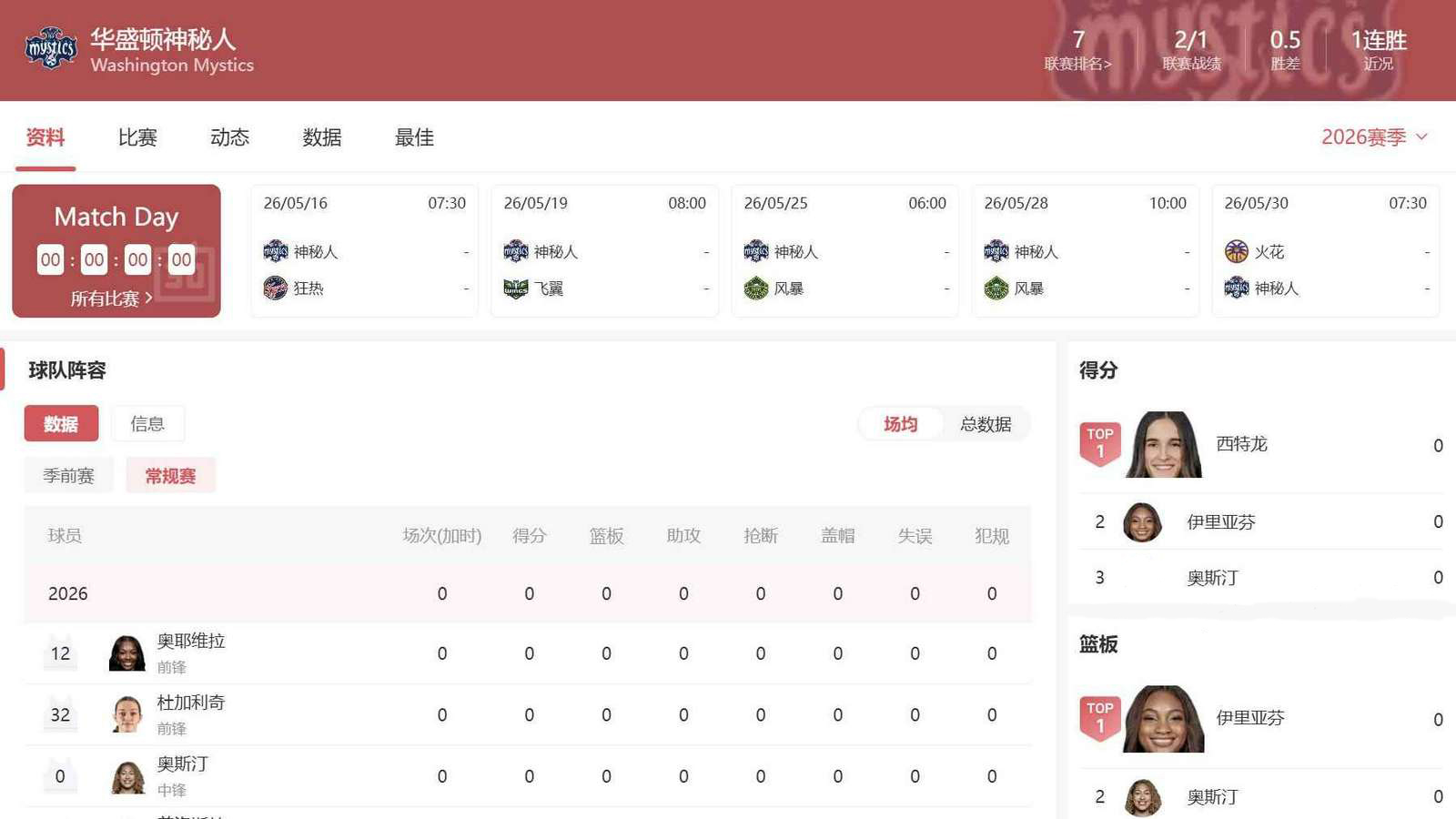Open 杜加利奇 player avatar in roster

click(x=127, y=714)
